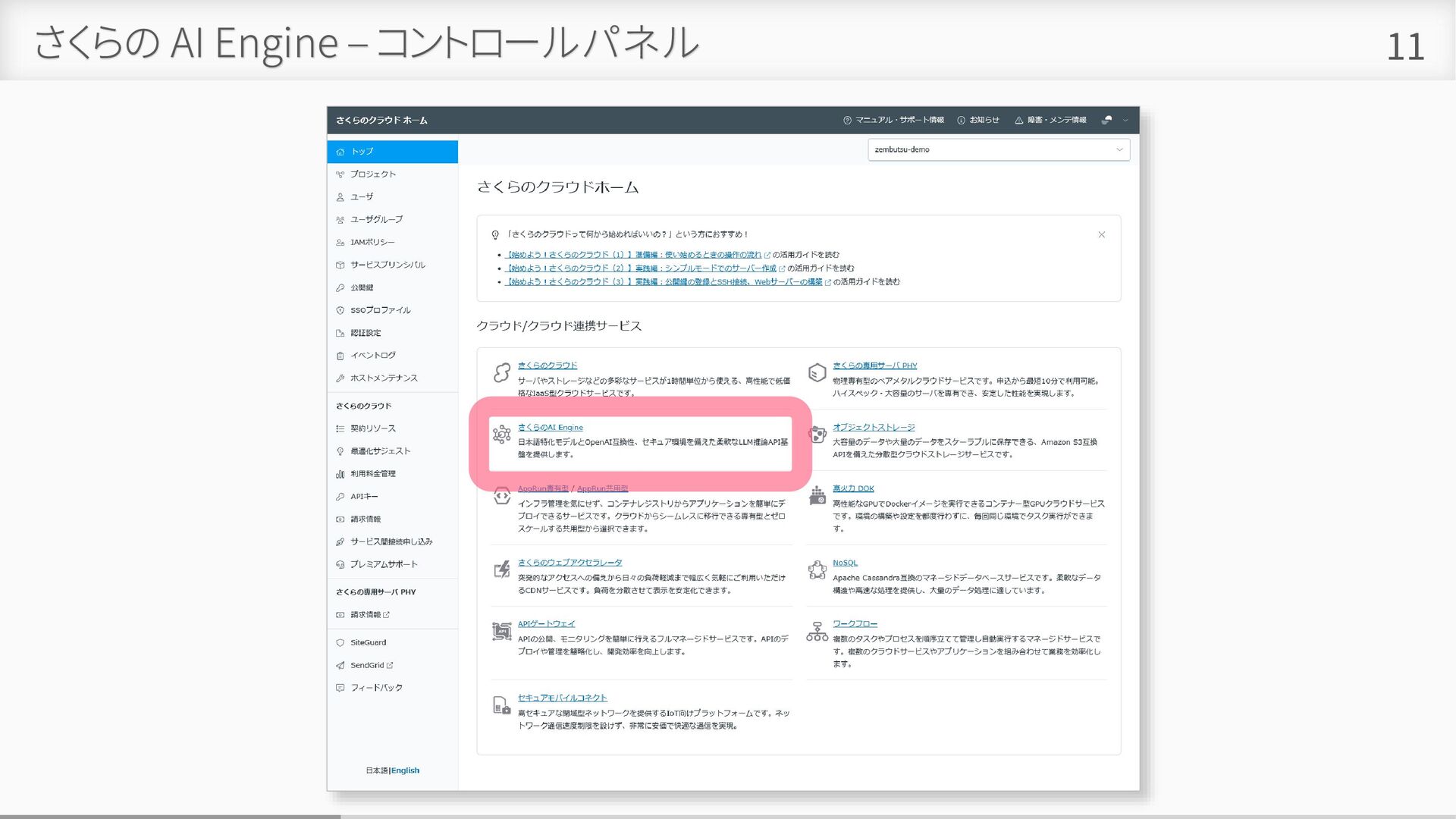Click the 高火力 DOK container icon
This screenshot has width=1456, height=819.
817,496
